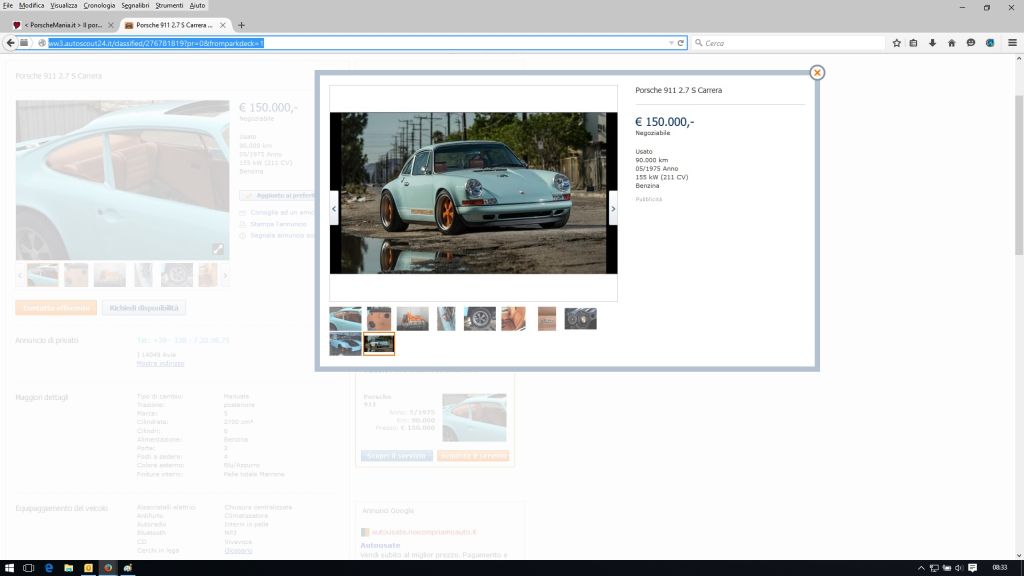This screenshot has width=1024, height=576.
Task: Click the Scopri il servizio button
Action: pos(396,456)
